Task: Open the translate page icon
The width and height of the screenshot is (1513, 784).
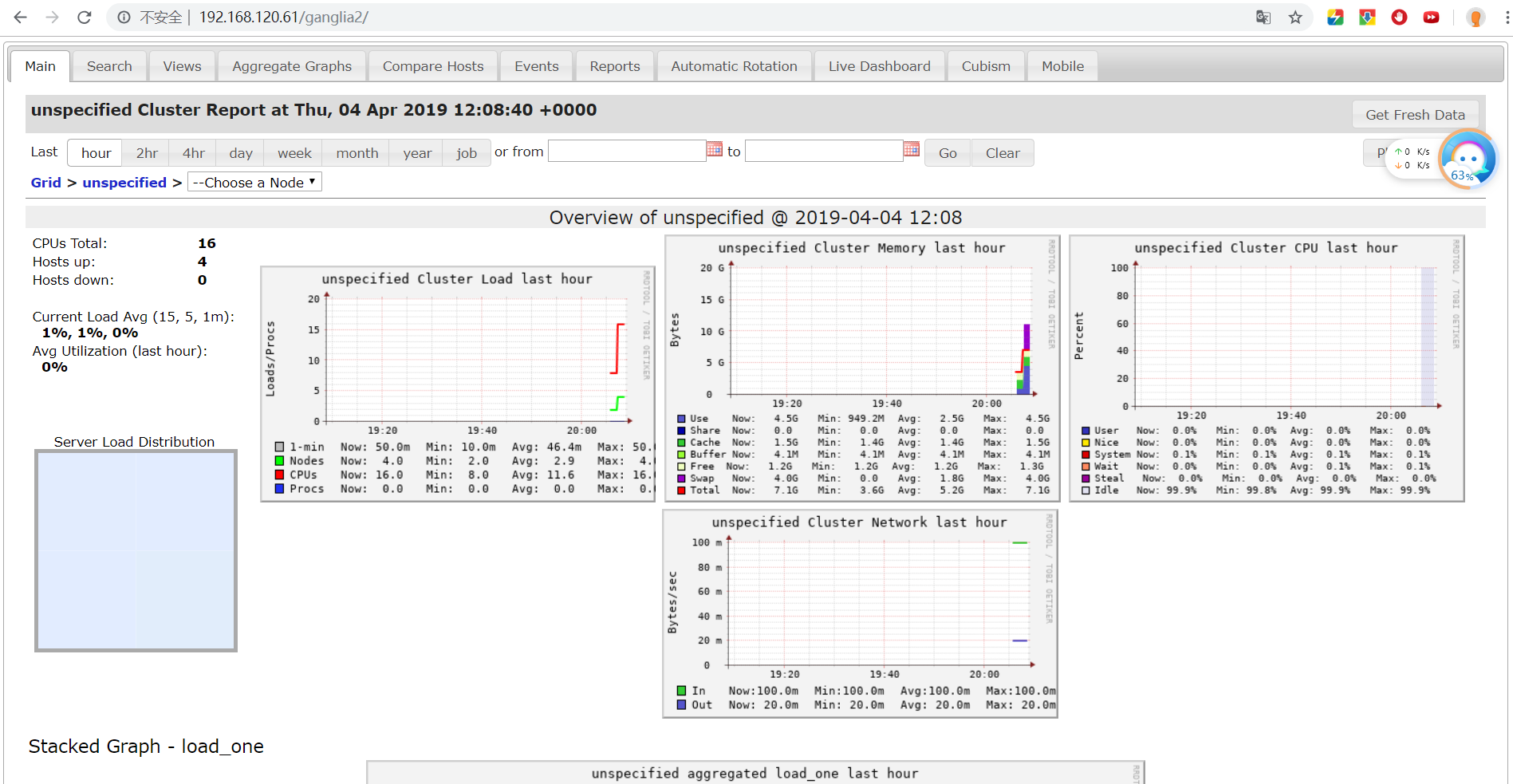Action: (1263, 17)
